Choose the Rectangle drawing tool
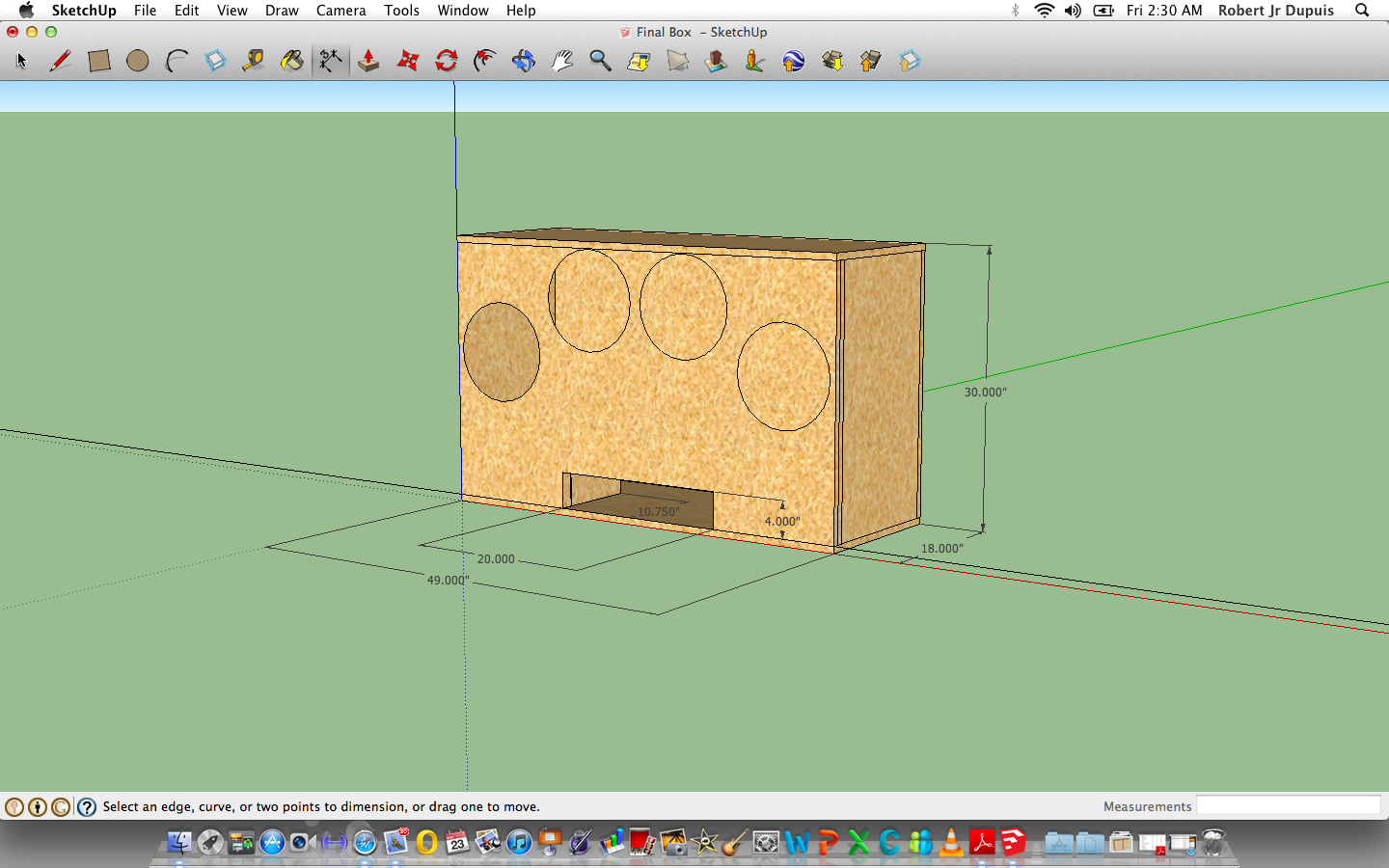 tap(98, 61)
